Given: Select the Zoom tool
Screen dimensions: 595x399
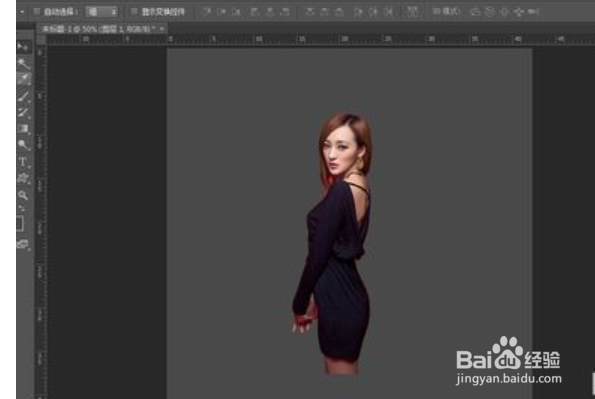Looking at the screenshot, I should (x=23, y=195).
